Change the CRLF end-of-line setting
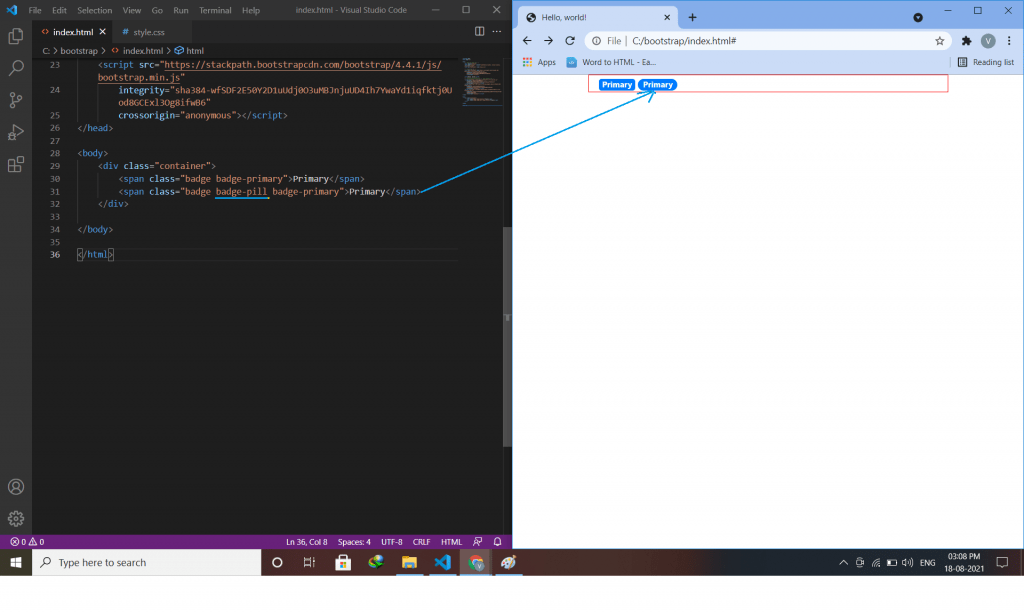The width and height of the screenshot is (1024, 612). coord(421,541)
